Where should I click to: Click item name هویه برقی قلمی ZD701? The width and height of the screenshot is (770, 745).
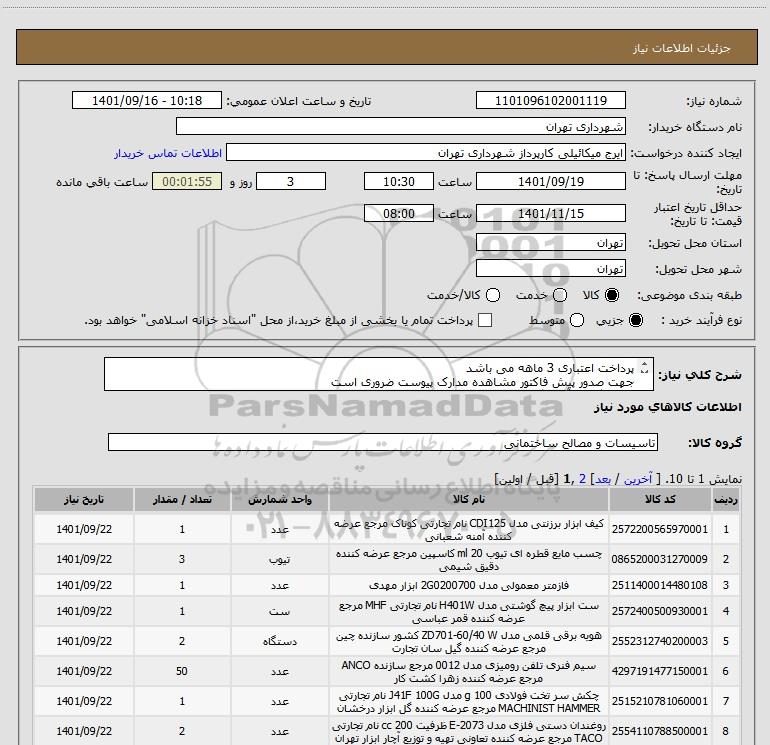tap(469, 641)
